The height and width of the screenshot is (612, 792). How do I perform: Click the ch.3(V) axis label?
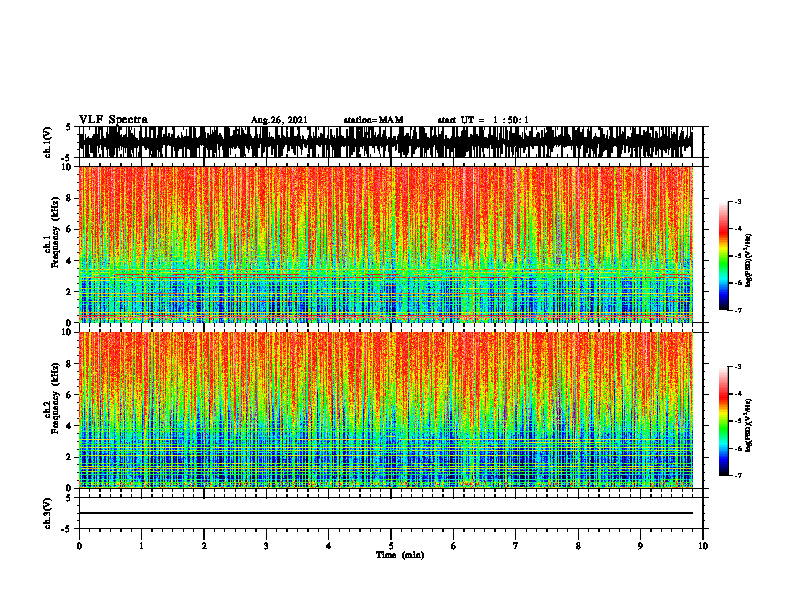point(48,513)
